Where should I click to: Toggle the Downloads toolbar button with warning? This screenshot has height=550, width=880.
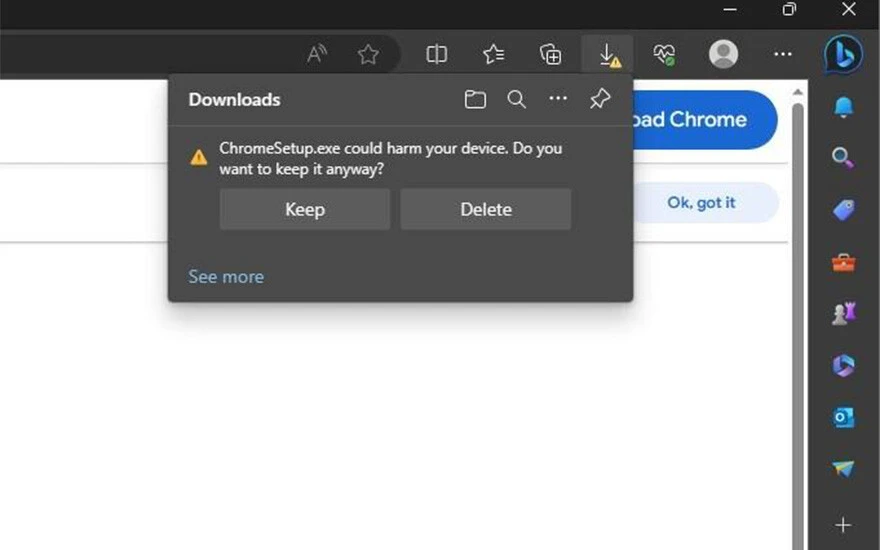608,54
